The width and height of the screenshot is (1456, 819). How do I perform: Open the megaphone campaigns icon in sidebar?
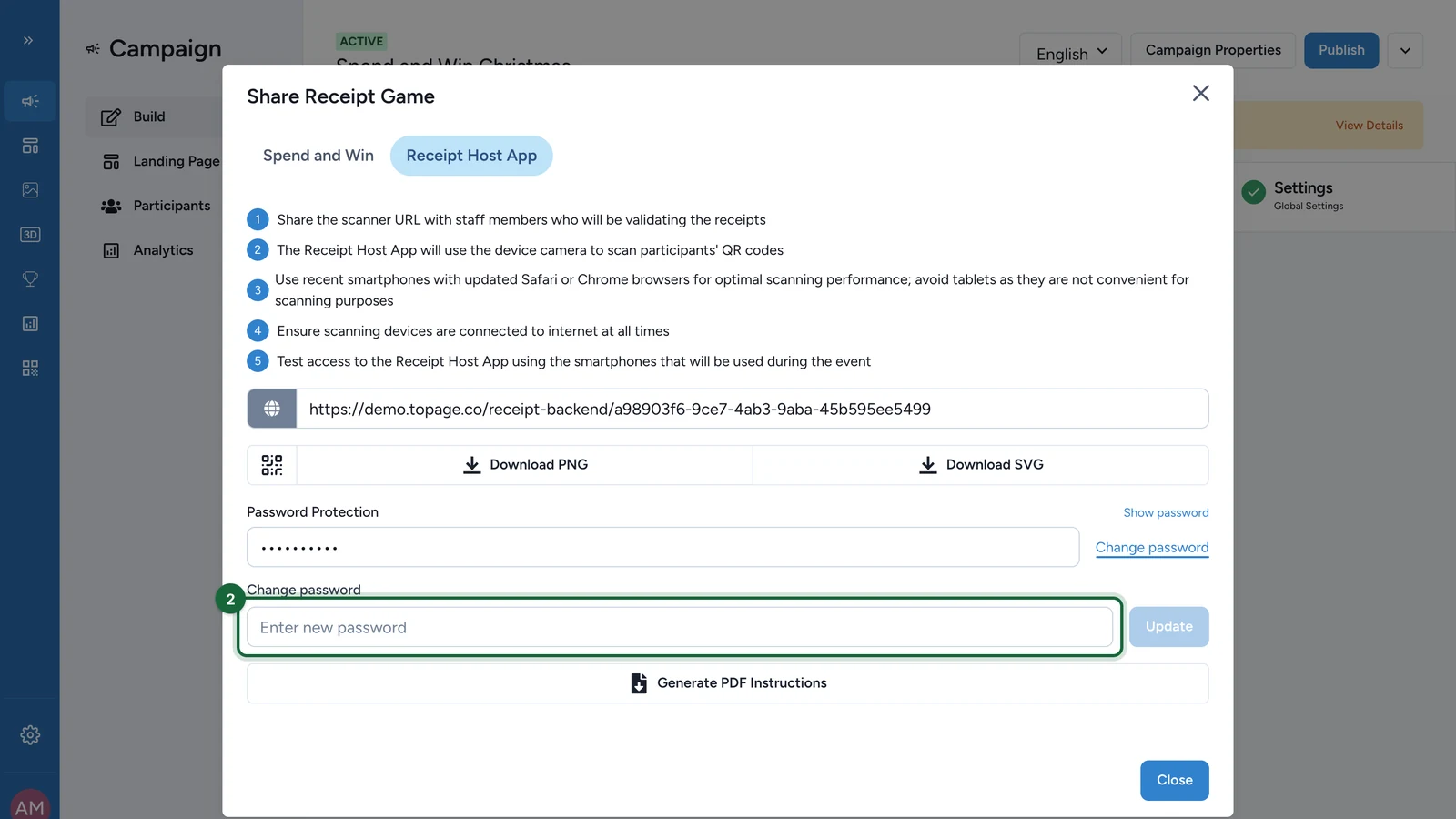coord(30,101)
